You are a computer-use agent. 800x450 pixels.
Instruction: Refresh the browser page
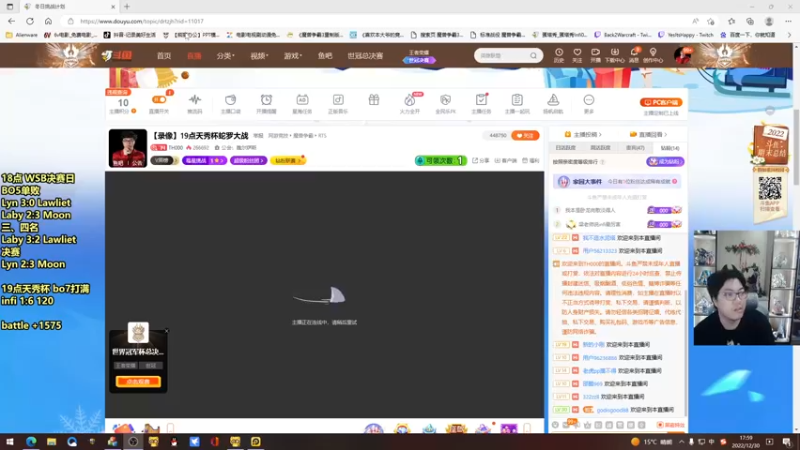[30, 21]
